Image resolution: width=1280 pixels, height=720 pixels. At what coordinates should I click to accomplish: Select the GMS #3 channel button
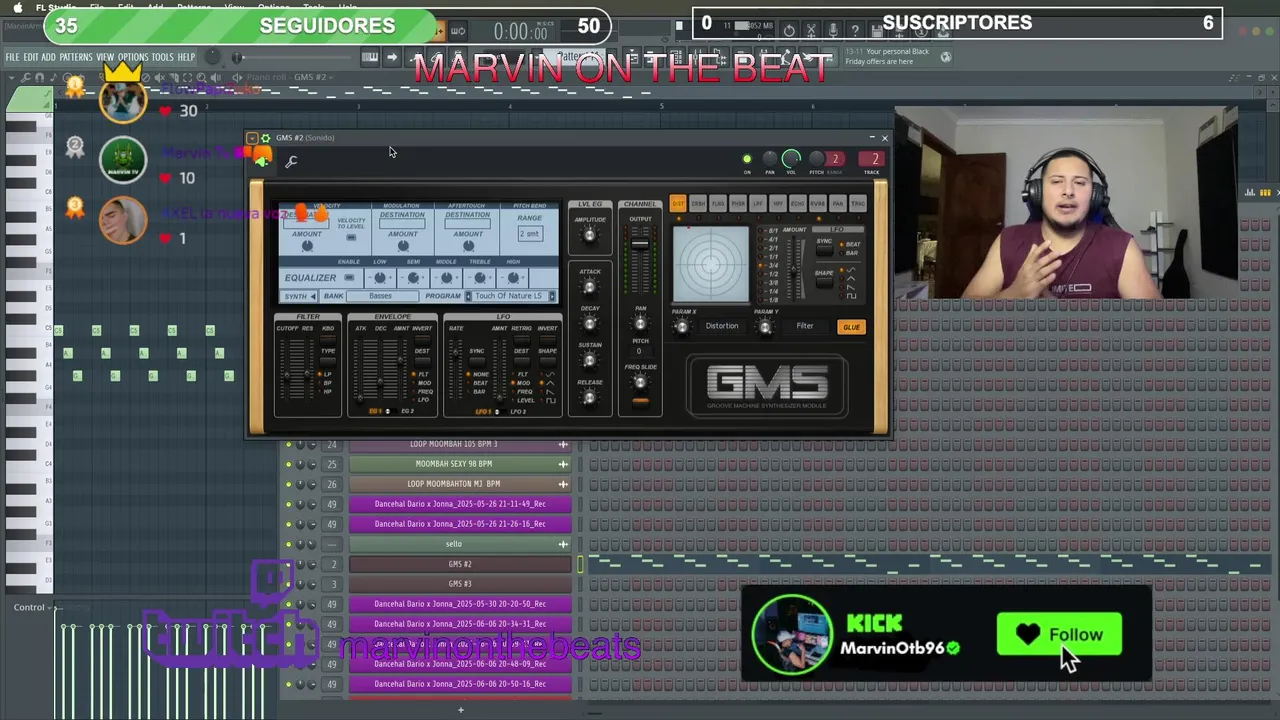click(460, 584)
